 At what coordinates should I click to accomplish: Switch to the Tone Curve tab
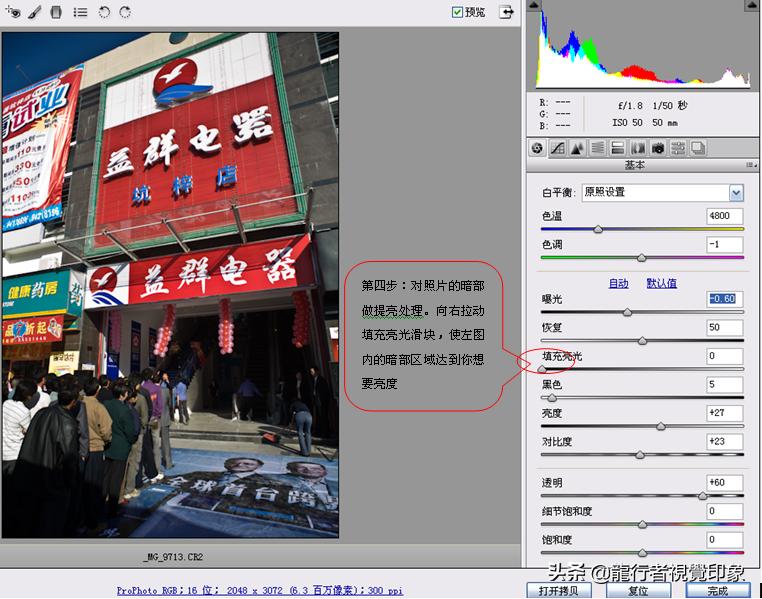(x=557, y=148)
